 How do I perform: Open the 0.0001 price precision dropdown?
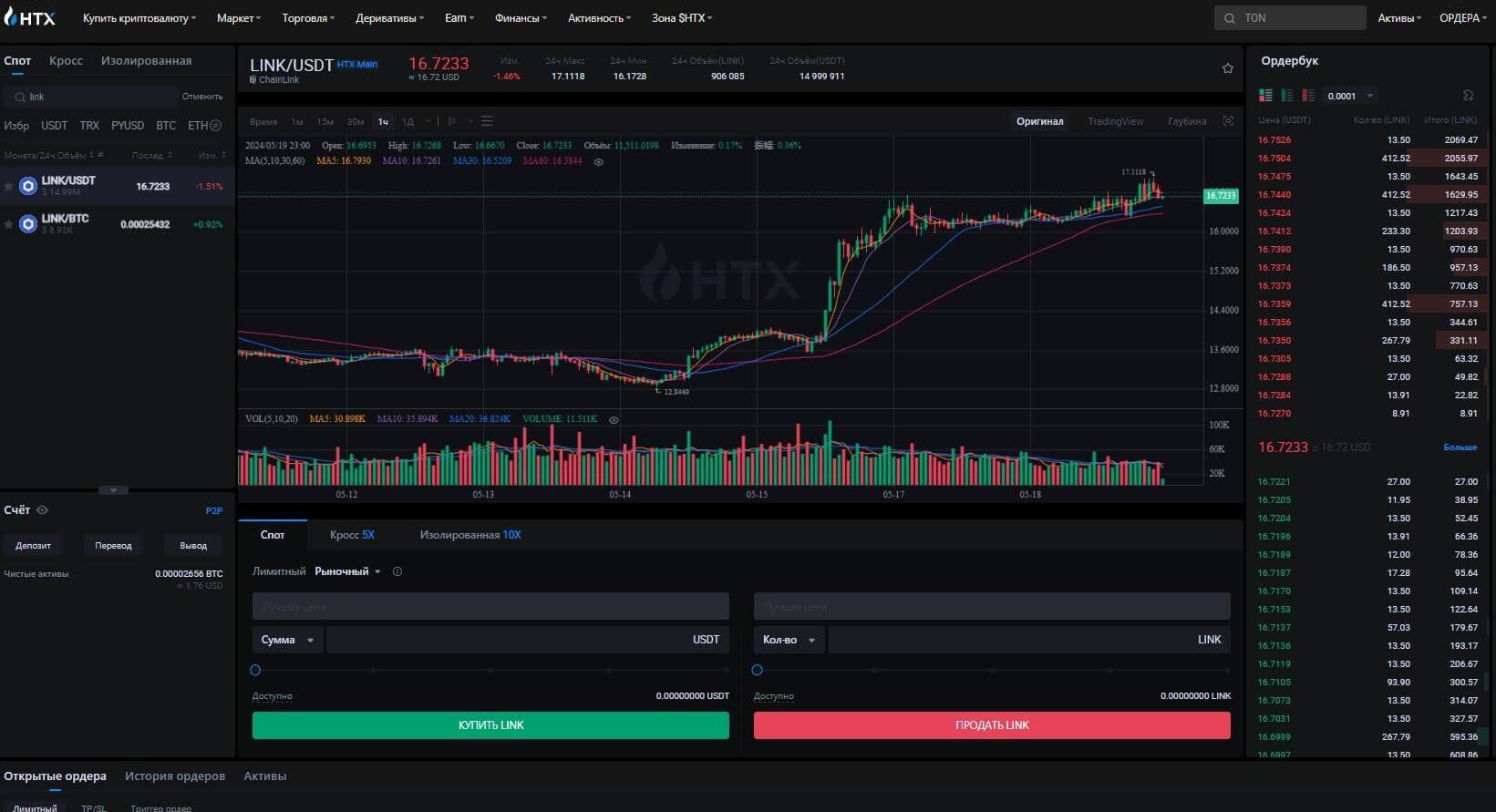(1349, 96)
